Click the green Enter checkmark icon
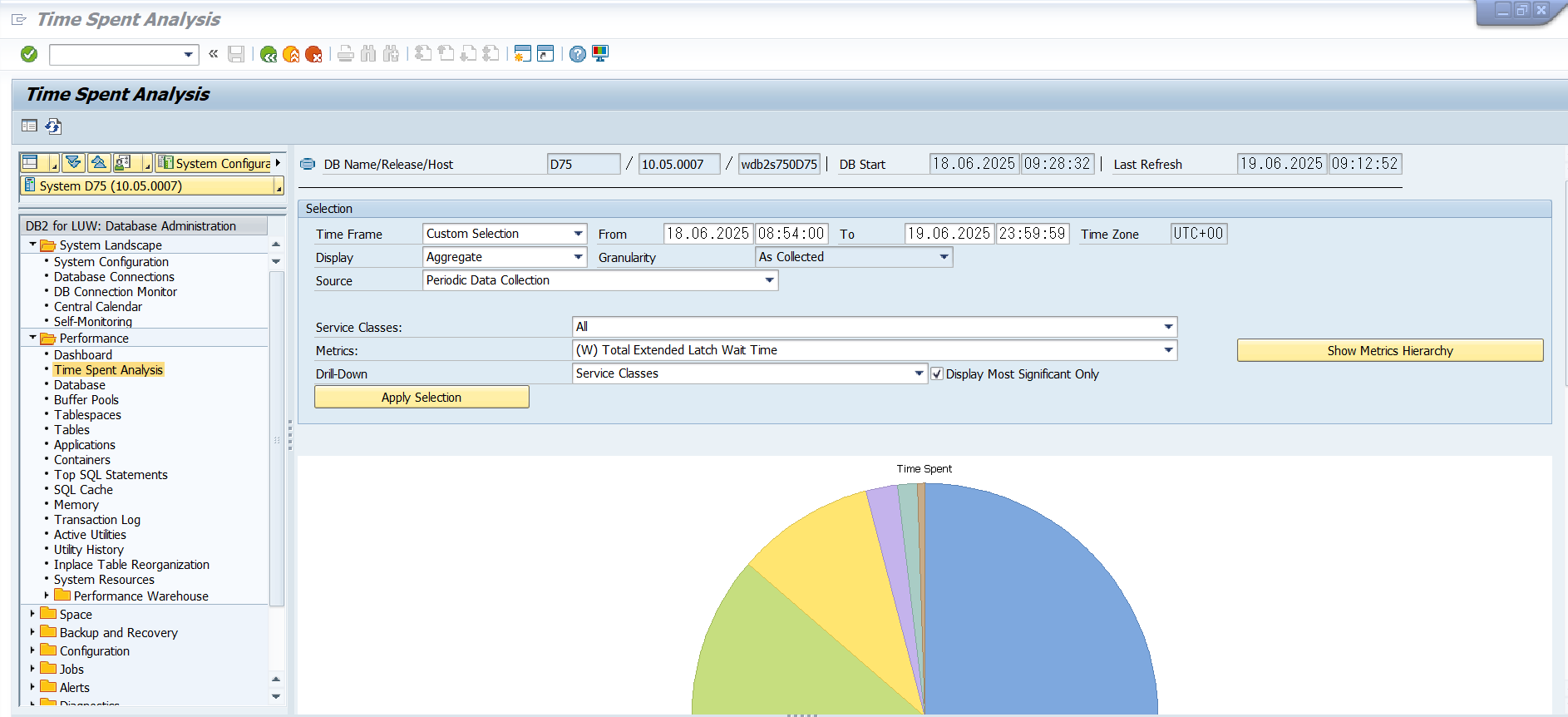1568x717 pixels. [x=29, y=54]
